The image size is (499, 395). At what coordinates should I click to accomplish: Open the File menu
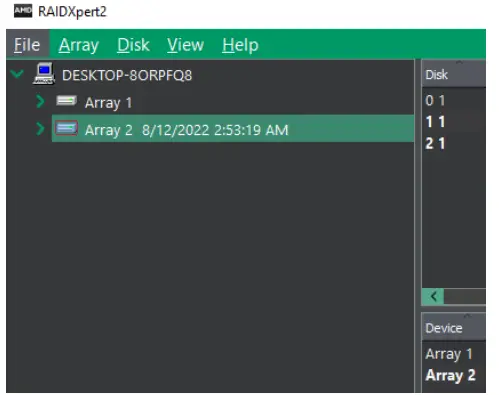click(27, 45)
